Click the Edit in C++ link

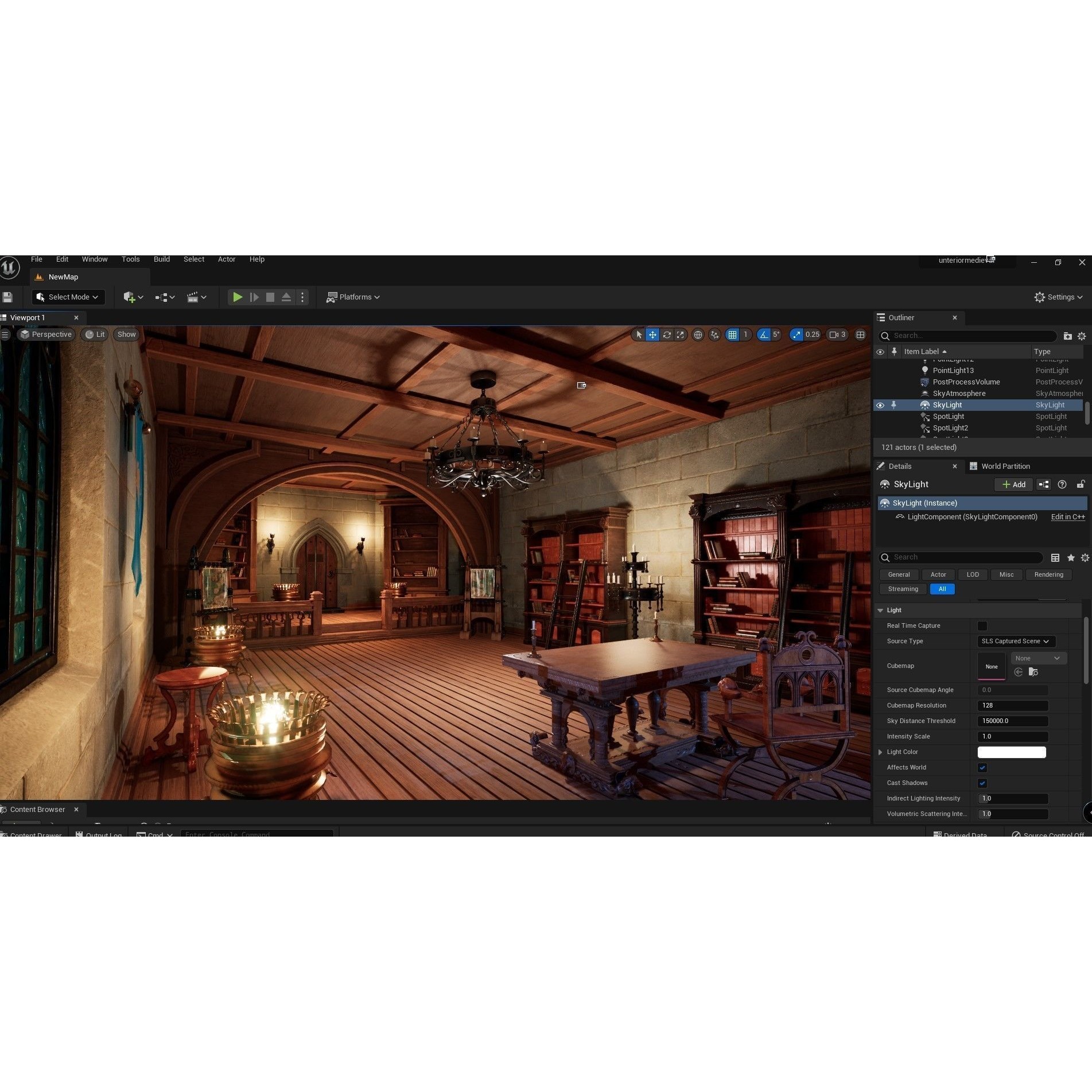pyautogui.click(x=1067, y=516)
